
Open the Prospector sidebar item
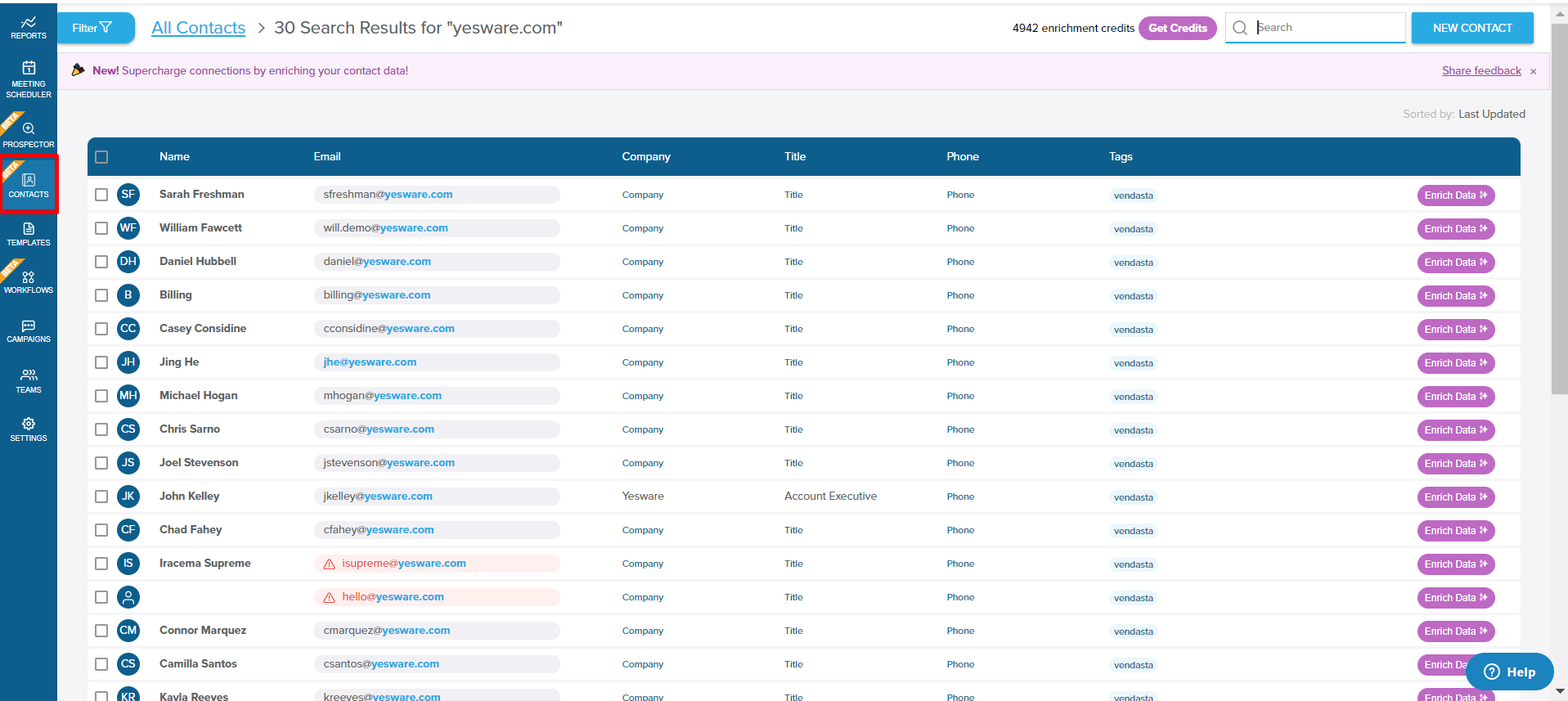tap(29, 134)
